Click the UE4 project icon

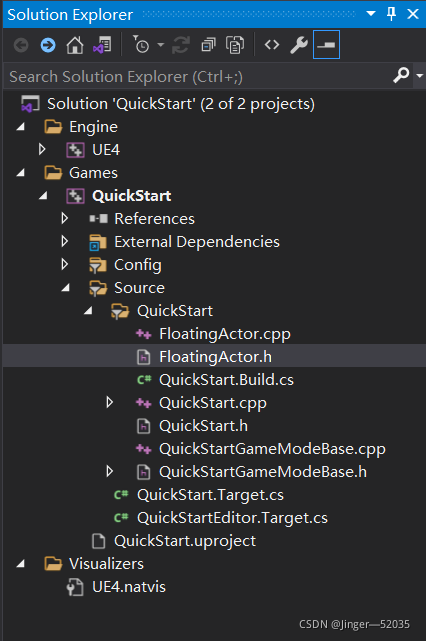pos(76,150)
